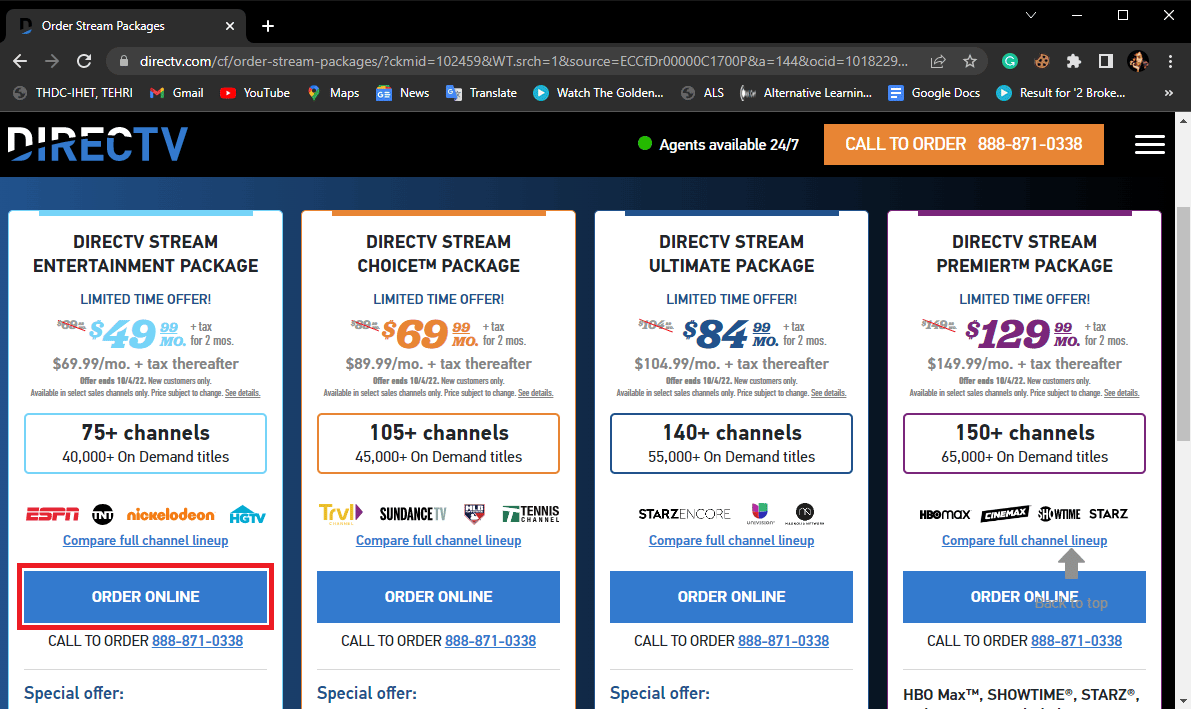Viewport: 1191px width, 709px height.
Task: Click the Back to top arrow
Action: point(1071,566)
